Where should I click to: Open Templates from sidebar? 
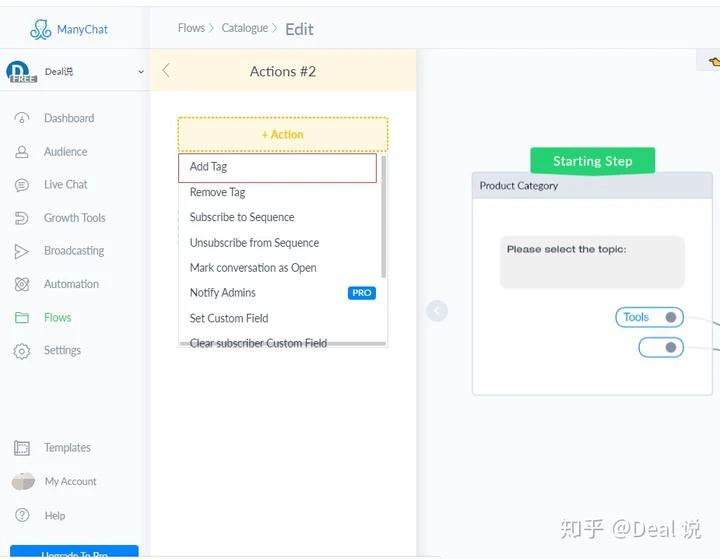tap(68, 448)
